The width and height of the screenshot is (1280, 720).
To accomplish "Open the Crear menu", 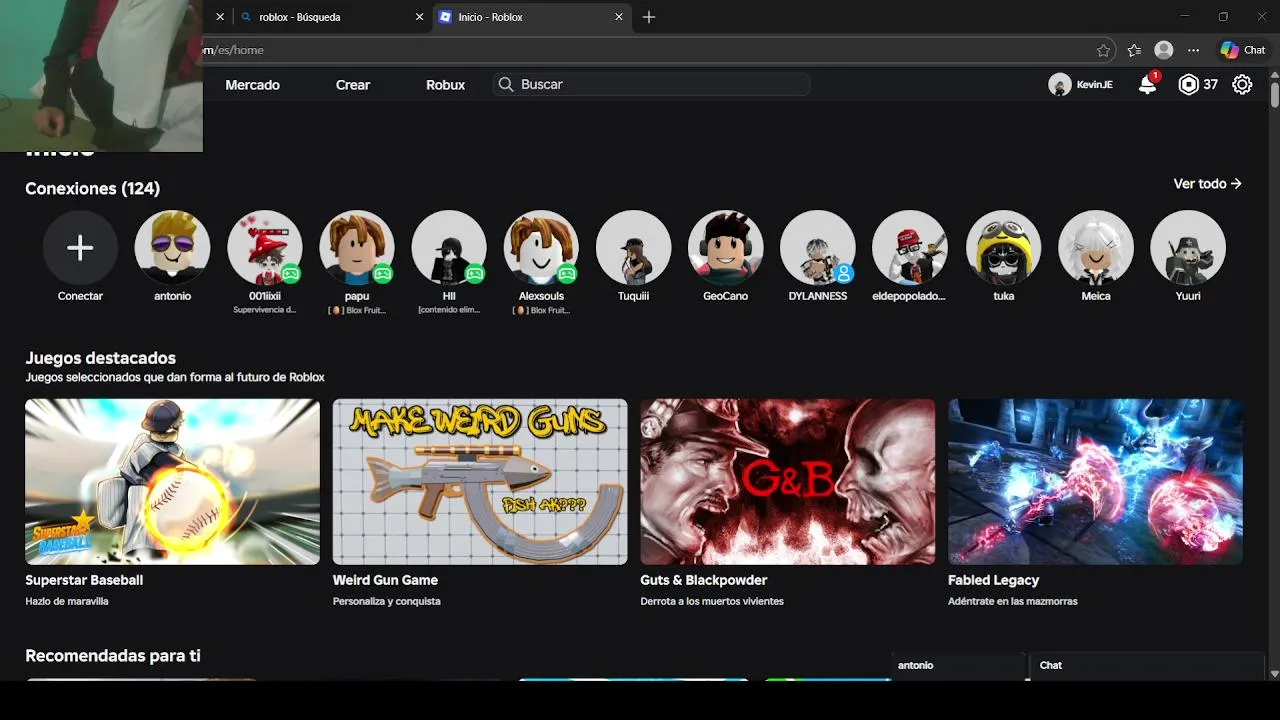I will pyautogui.click(x=353, y=85).
